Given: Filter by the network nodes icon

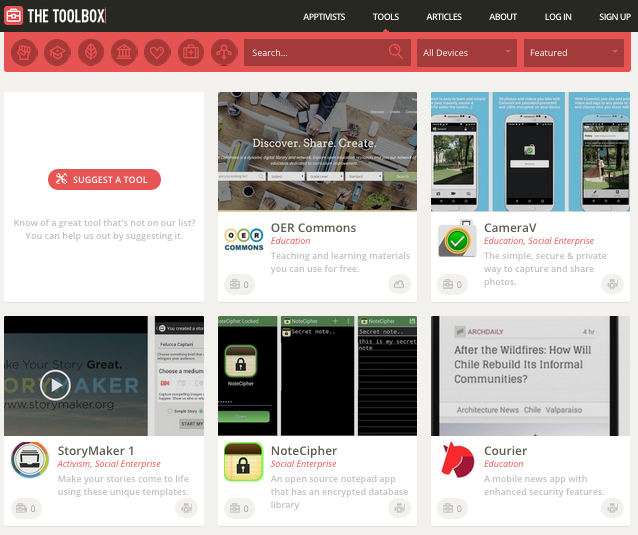Looking at the screenshot, I should click(224, 52).
